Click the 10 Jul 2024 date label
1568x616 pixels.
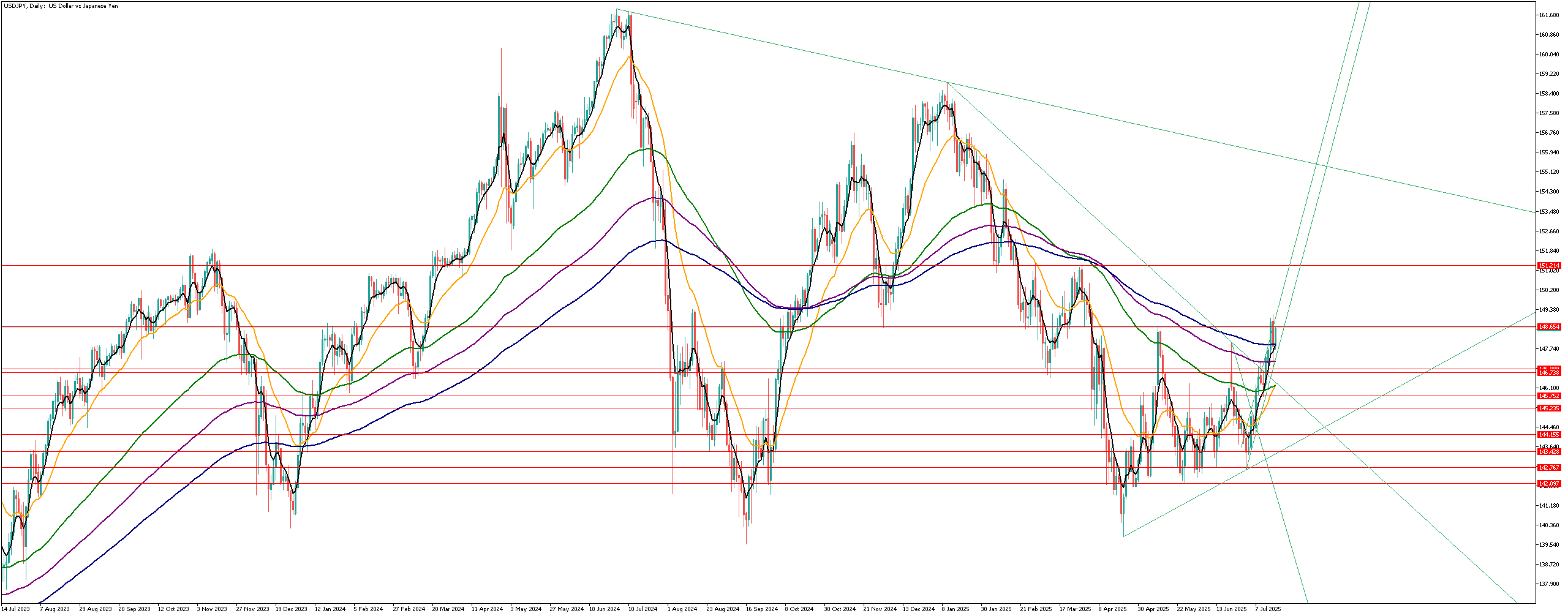pyautogui.click(x=643, y=609)
